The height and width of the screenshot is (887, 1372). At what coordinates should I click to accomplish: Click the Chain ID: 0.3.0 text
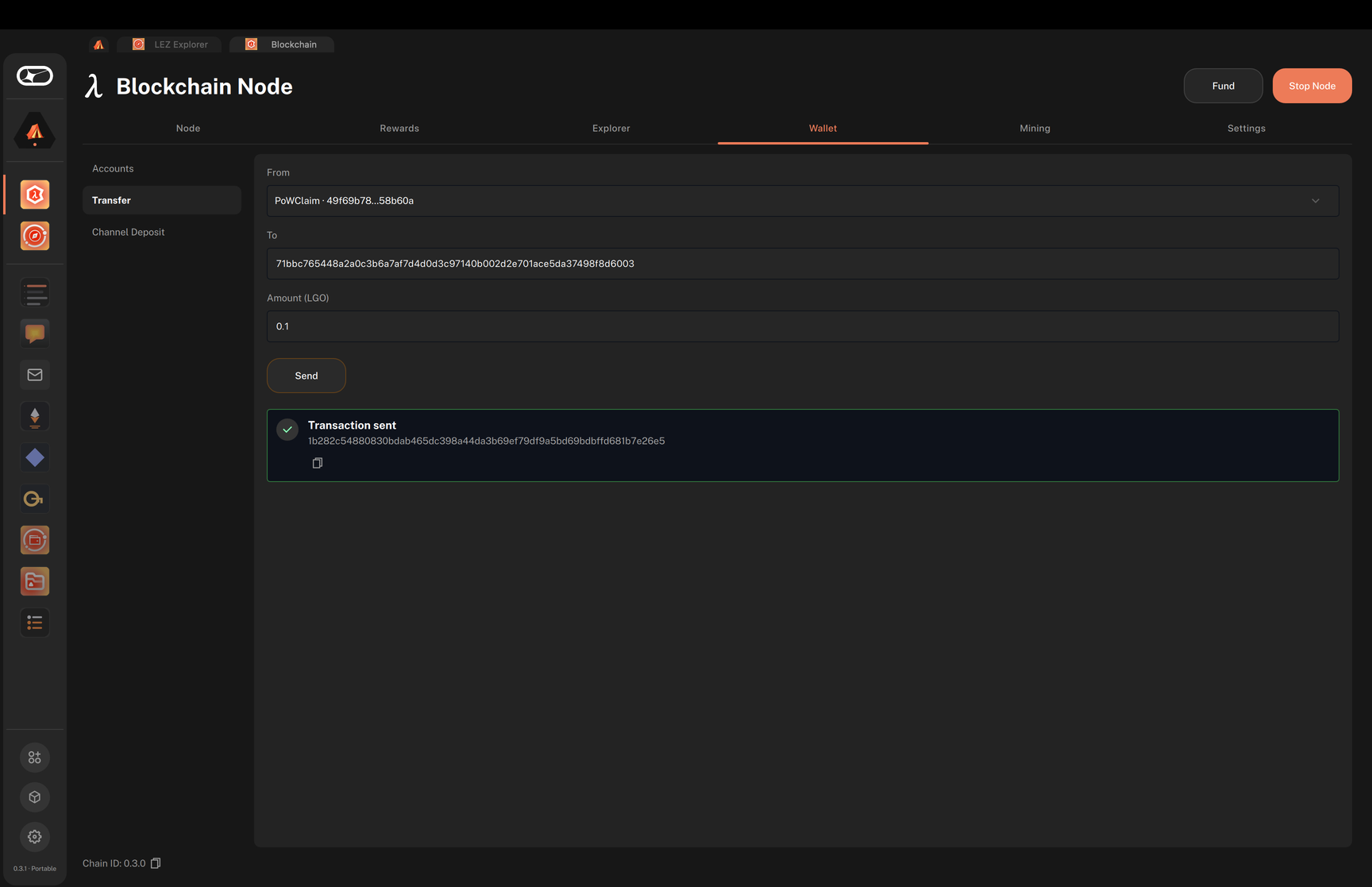pos(114,863)
